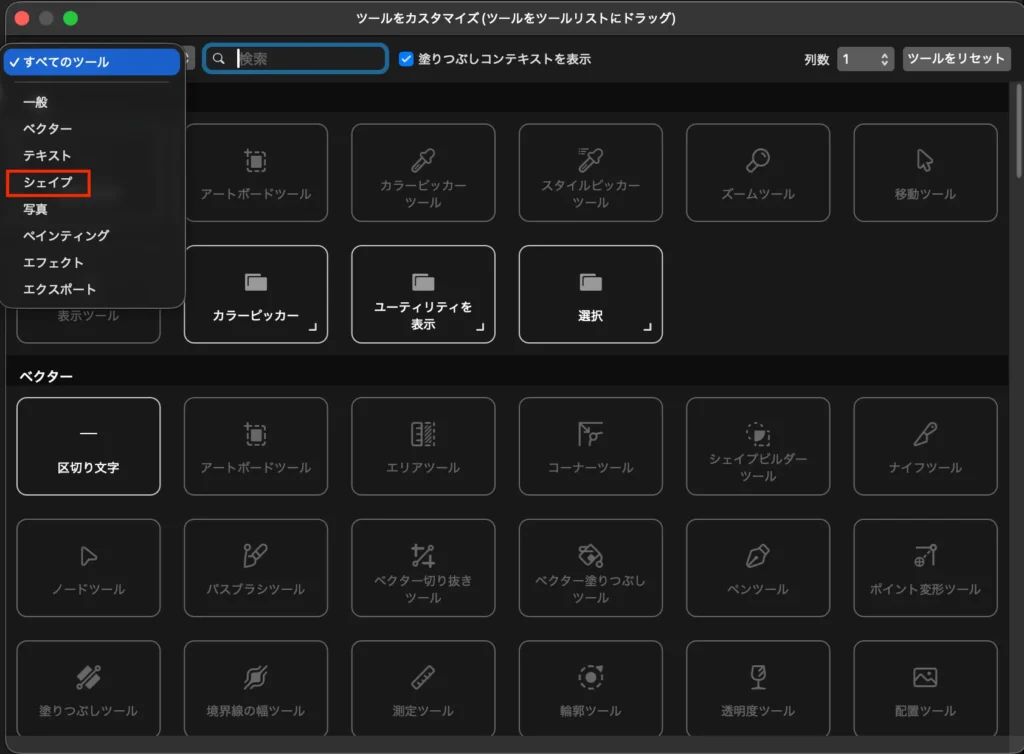Expand the 選択 tool group folder
Screen dimensions: 1024x754
click(590, 294)
